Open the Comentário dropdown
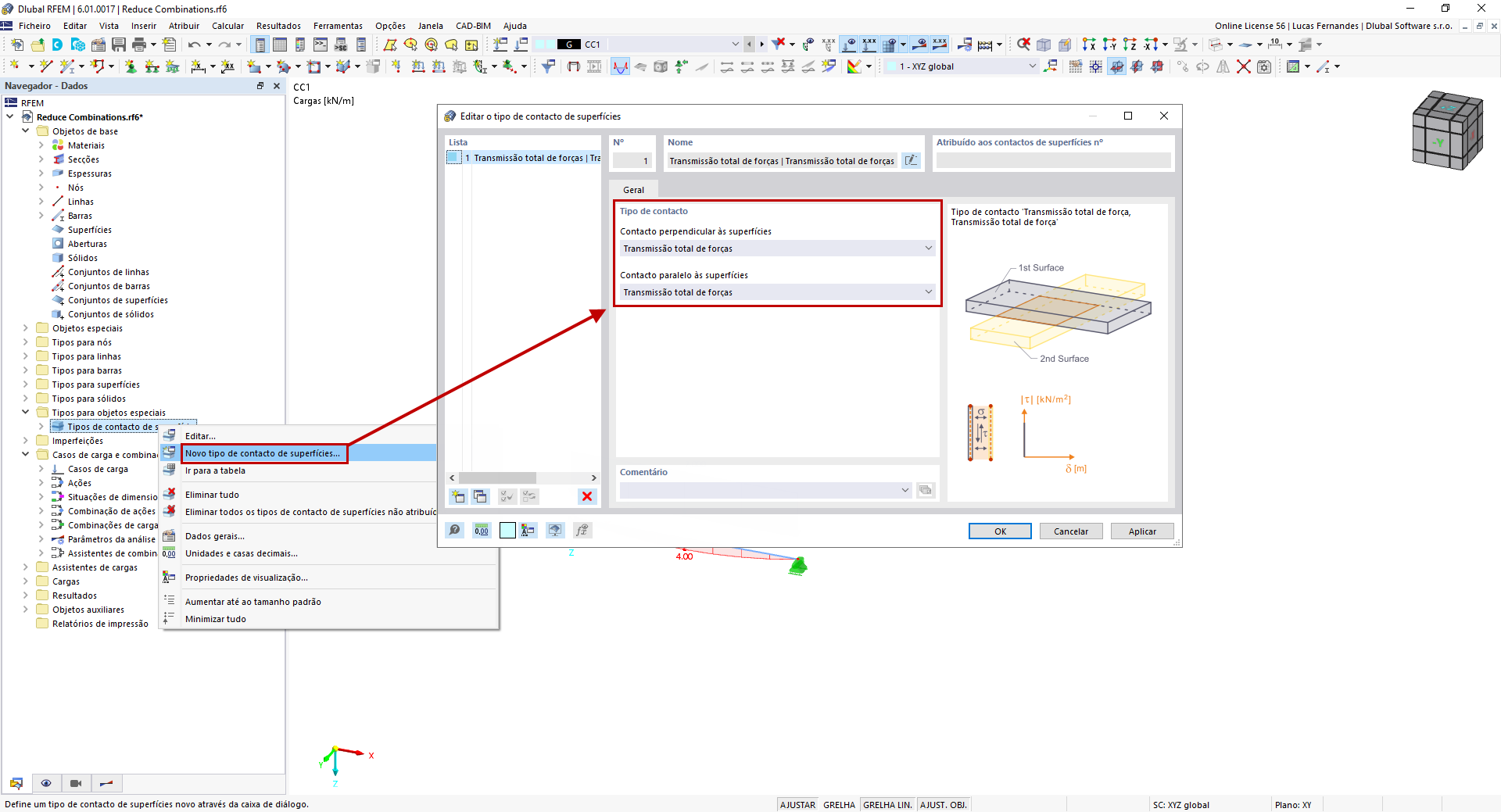 [765, 490]
